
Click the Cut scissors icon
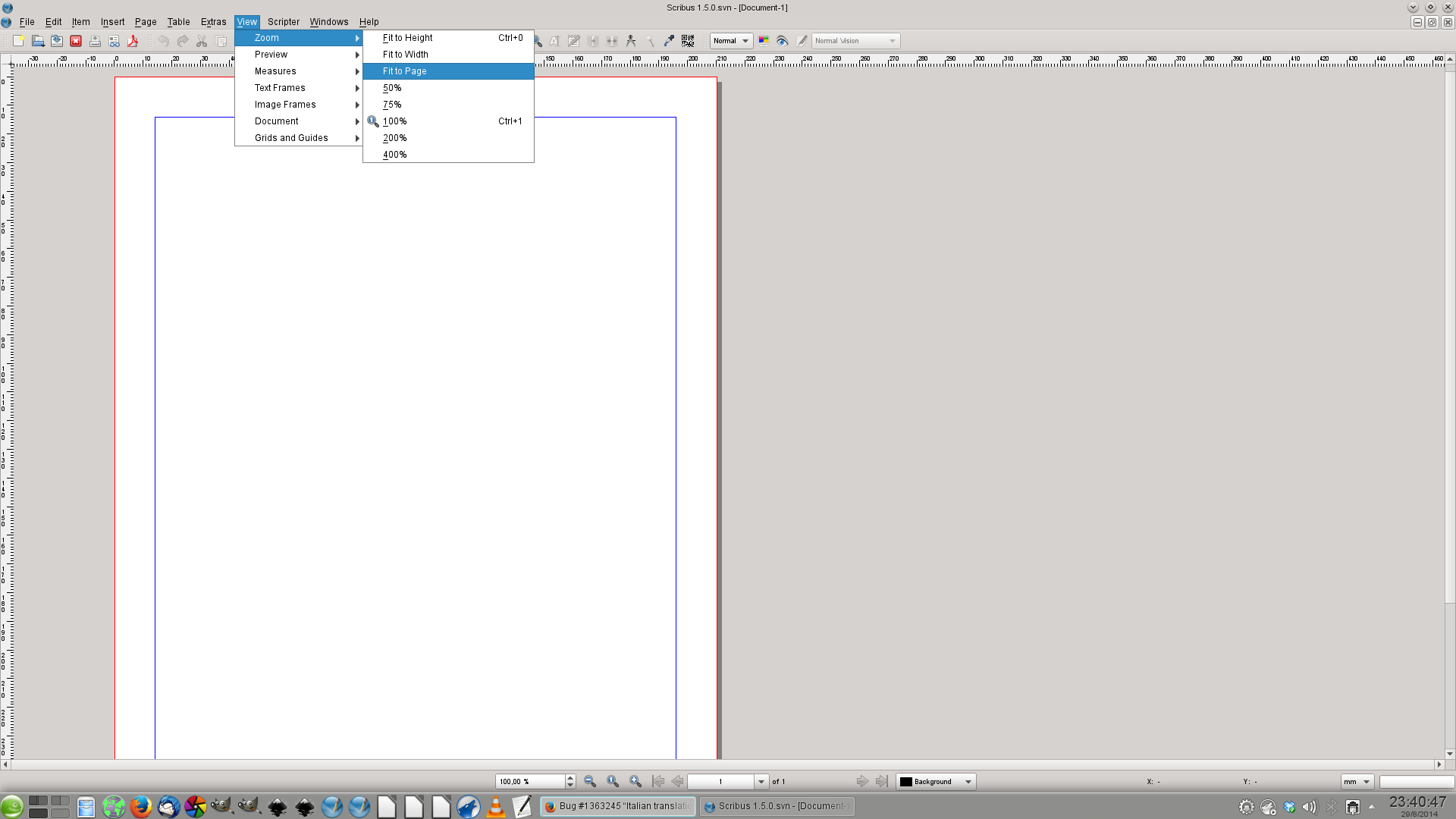pyautogui.click(x=202, y=41)
